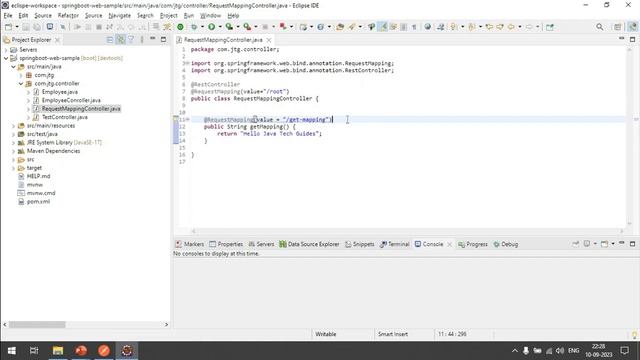Open the Project menu
640x360 pixels.
click(169, 16)
